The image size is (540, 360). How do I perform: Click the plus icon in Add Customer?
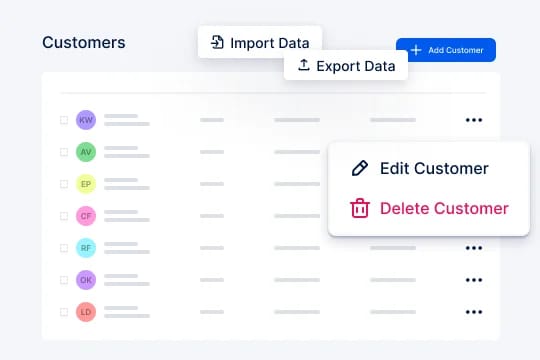click(x=416, y=50)
